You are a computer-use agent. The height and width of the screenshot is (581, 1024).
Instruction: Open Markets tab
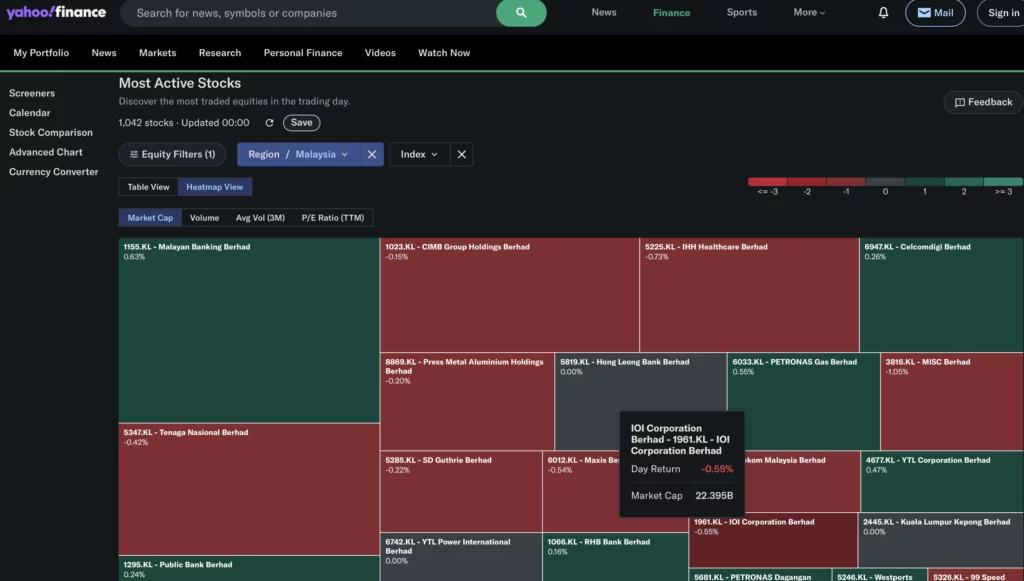[157, 53]
